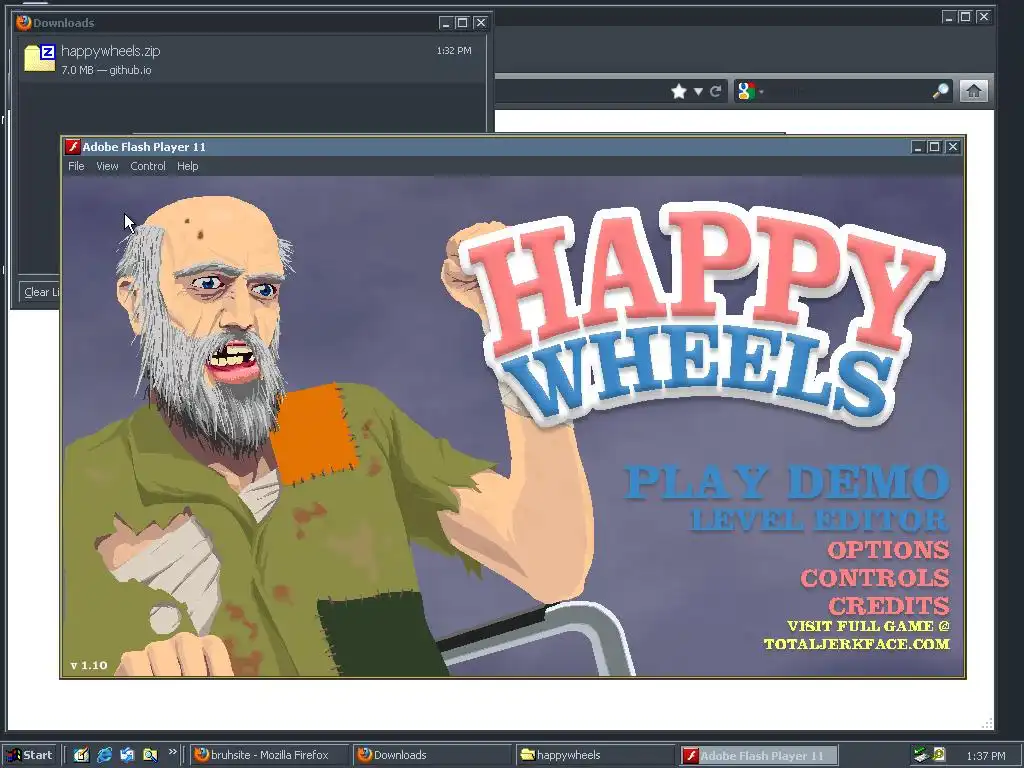Image resolution: width=1024 pixels, height=768 pixels.
Task: Go to the Firefox home page button
Action: click(x=974, y=91)
